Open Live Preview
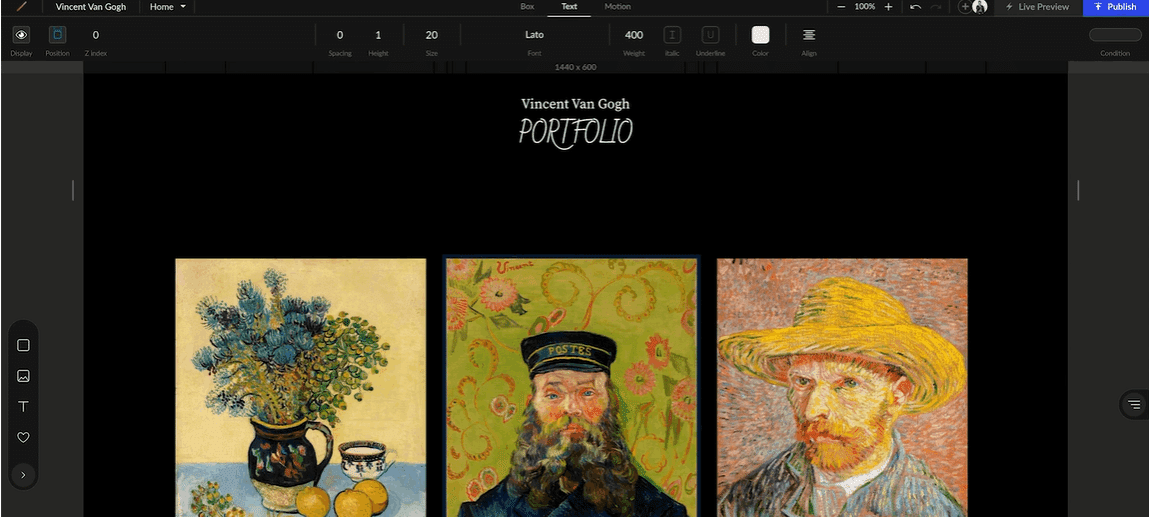 point(1037,7)
